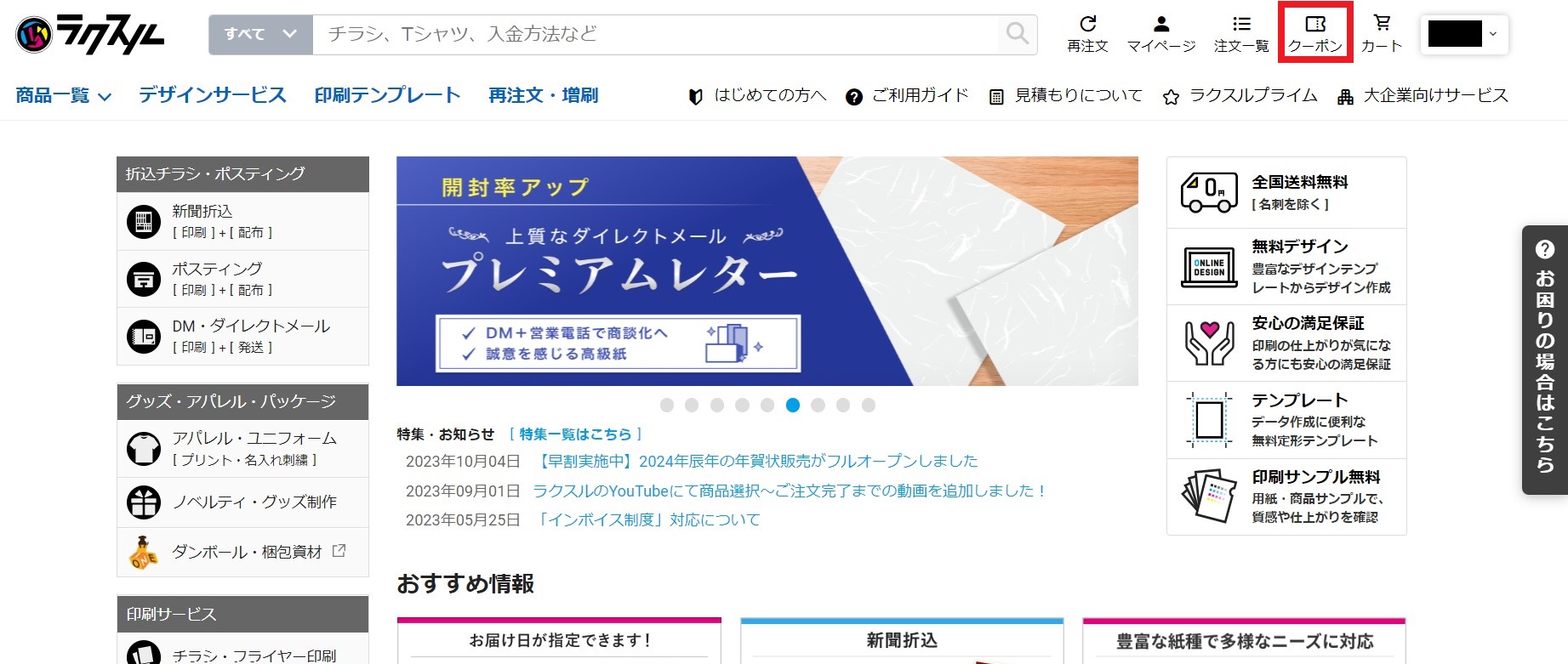This screenshot has height=664, width=1568.
Task: Open 豊富な紙種で多様なニーズに対応 card
Action: [1244, 641]
